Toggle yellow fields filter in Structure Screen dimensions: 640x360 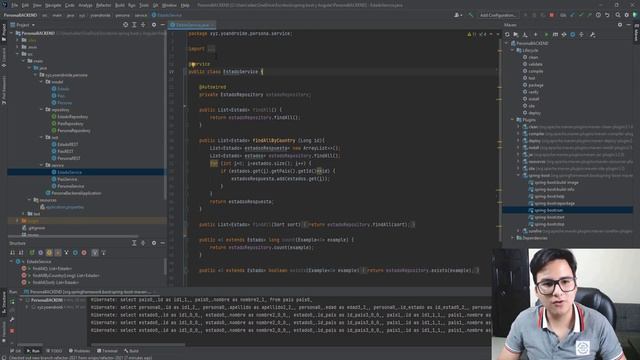coord(49,253)
